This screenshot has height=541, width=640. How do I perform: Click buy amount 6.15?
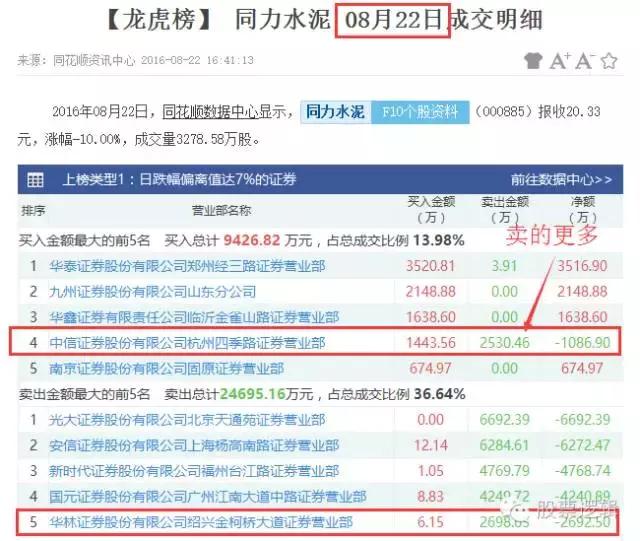pos(431,522)
